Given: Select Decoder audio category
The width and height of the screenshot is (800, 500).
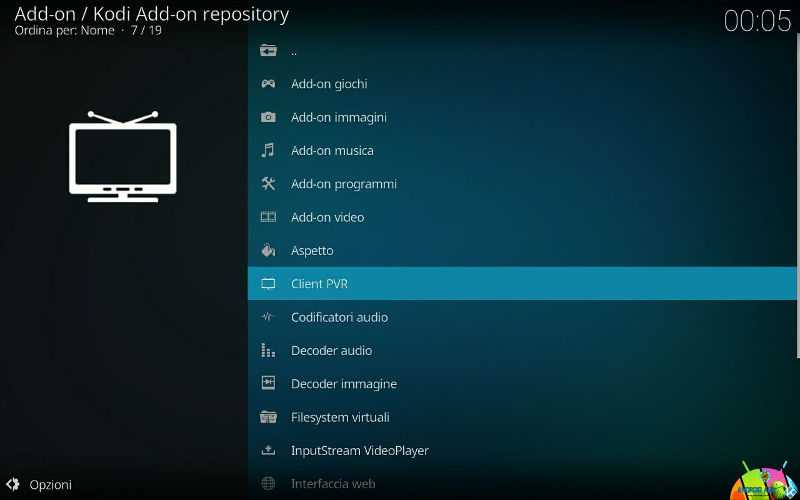Looking at the screenshot, I should tap(522, 350).
